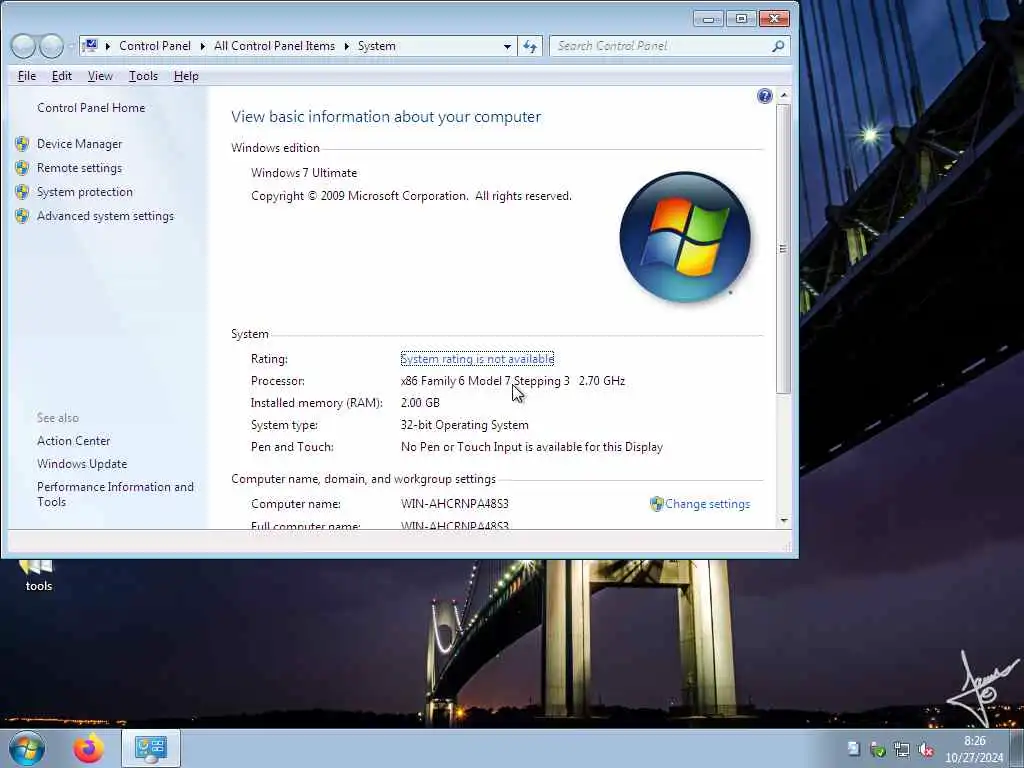Click the Windows logo image
The image size is (1024, 768).
point(685,236)
